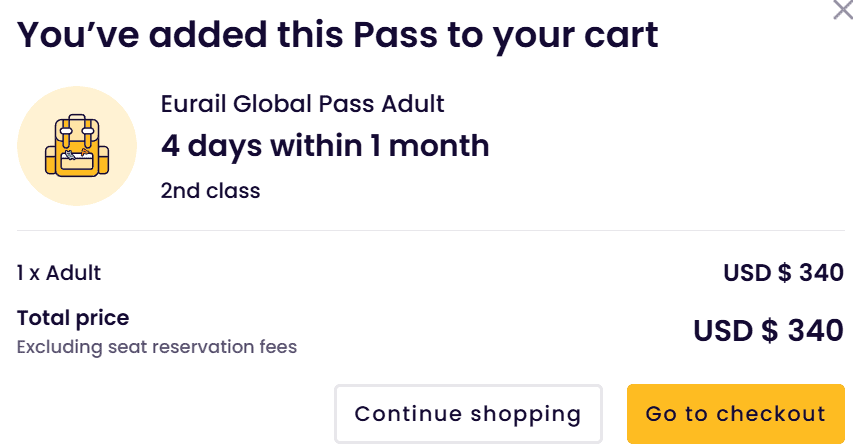Close the added-to-cart dialog
The width and height of the screenshot is (853, 446).
(843, 11)
